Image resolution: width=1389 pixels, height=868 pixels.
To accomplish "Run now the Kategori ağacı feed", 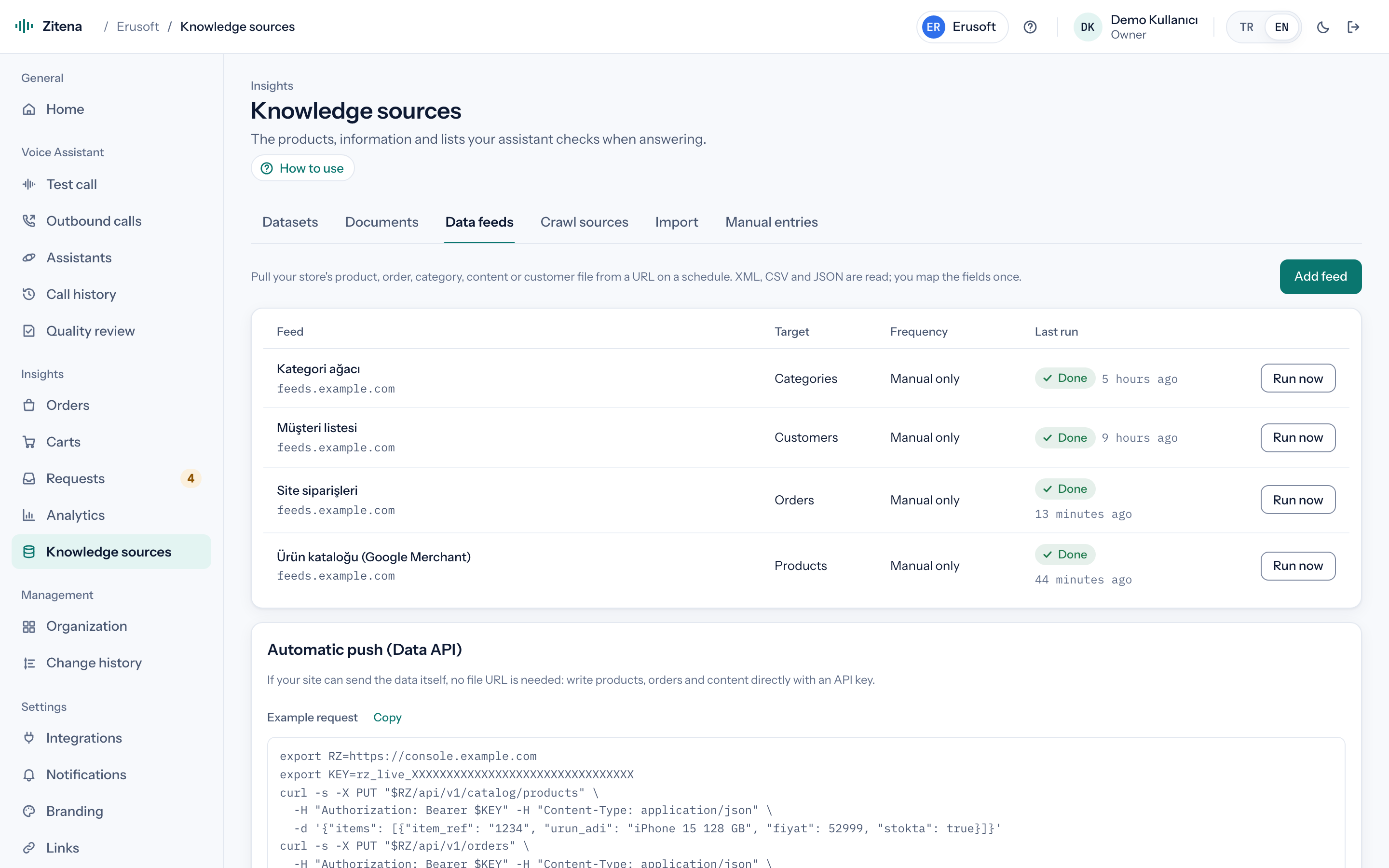I will tap(1298, 379).
